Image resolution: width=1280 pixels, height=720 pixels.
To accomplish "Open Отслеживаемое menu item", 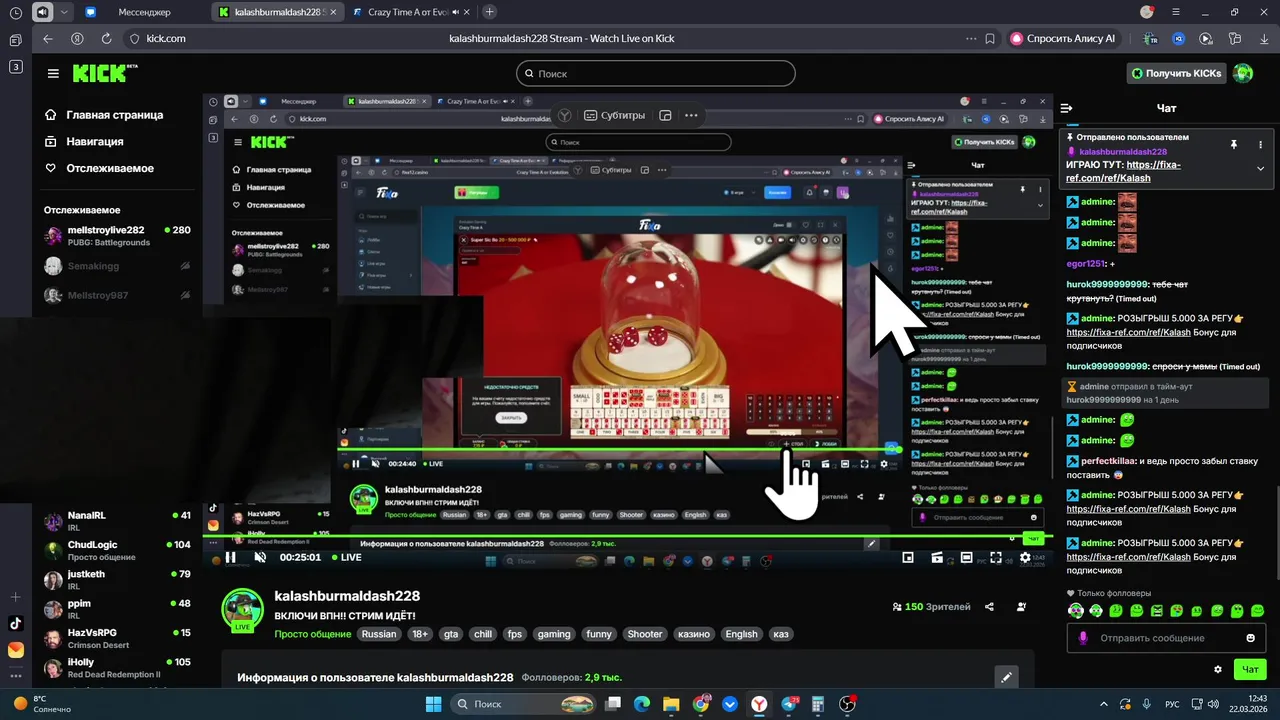I will pos(99,169).
